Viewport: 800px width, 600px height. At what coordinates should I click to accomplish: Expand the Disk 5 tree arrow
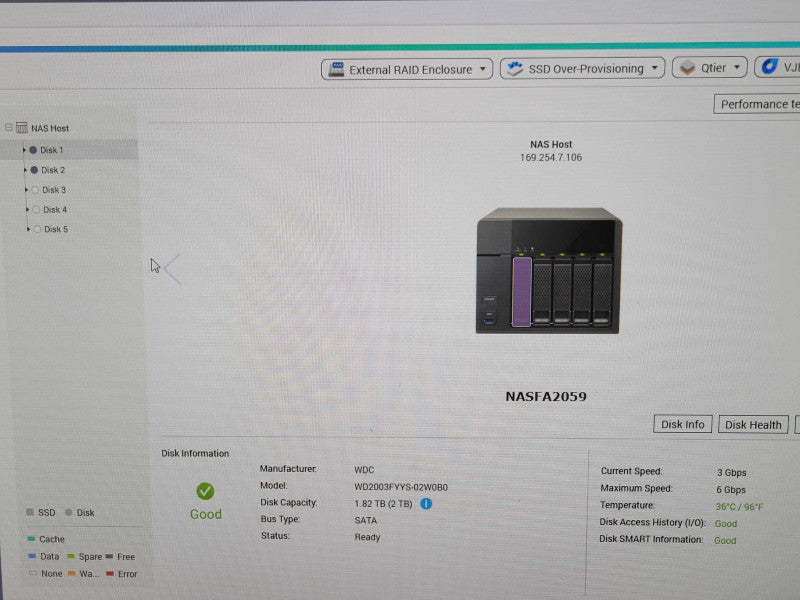28,229
